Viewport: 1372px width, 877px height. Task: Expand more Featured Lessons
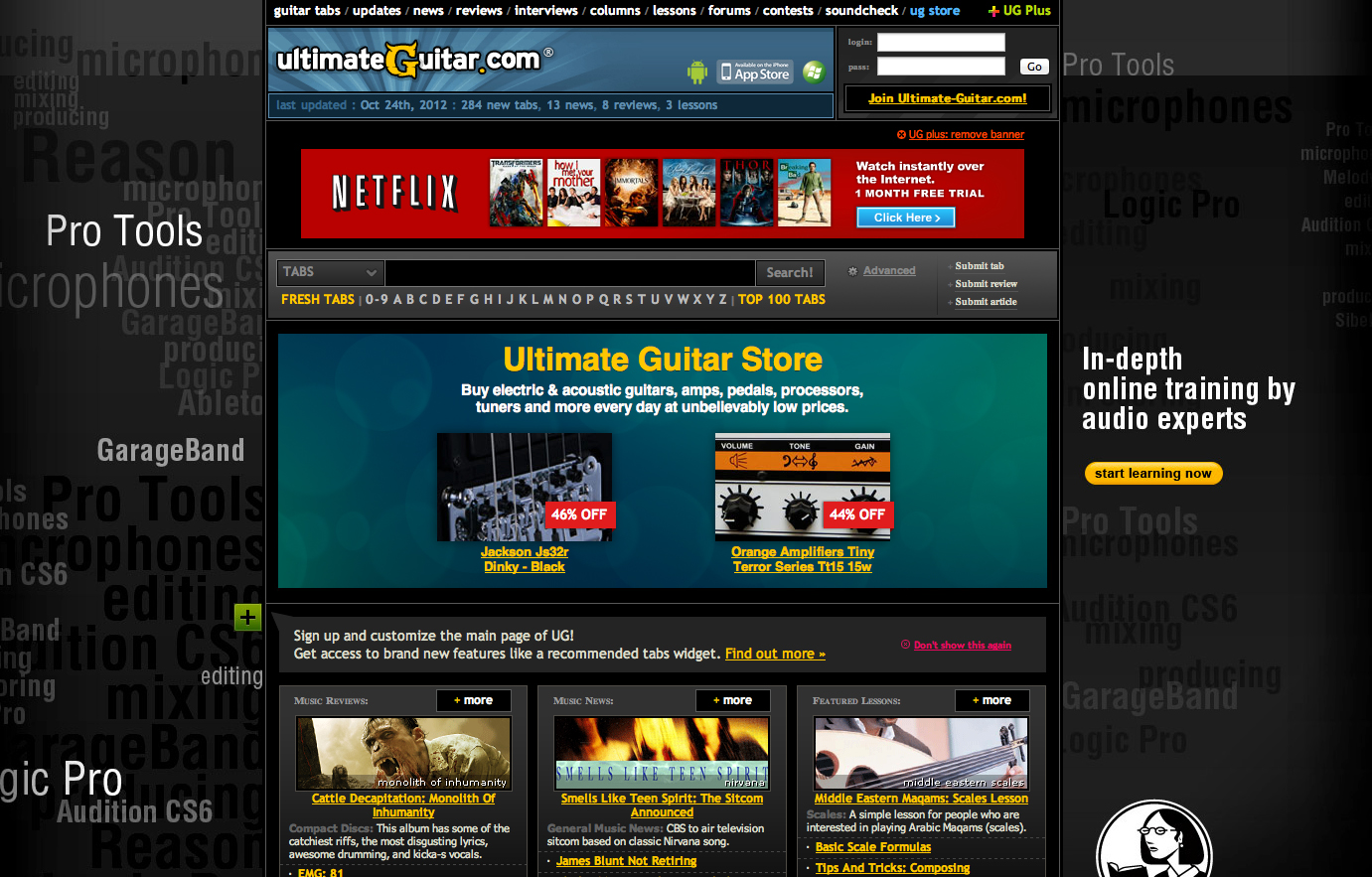coord(992,700)
